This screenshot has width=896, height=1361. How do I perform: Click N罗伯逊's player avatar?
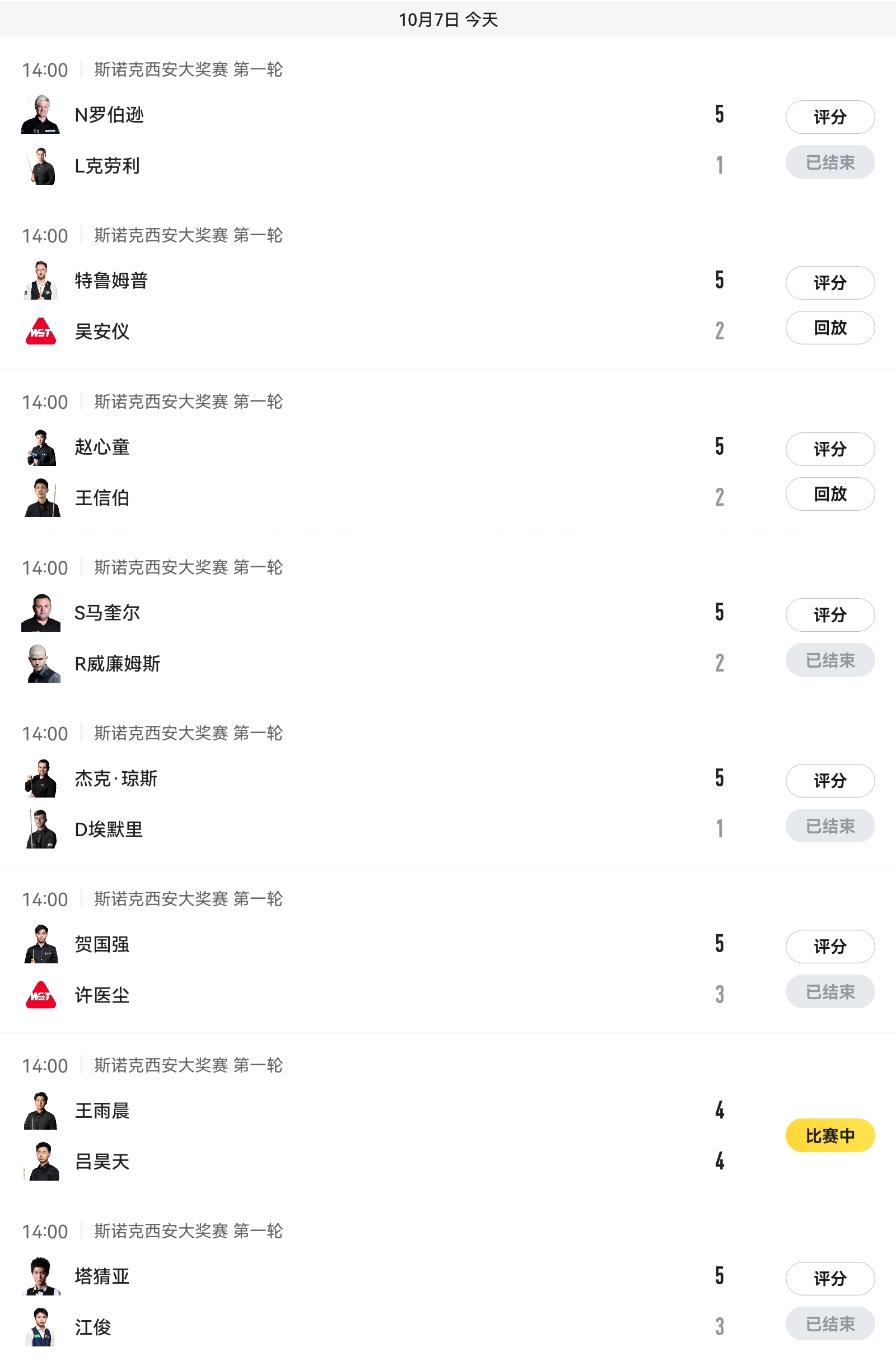(x=40, y=115)
